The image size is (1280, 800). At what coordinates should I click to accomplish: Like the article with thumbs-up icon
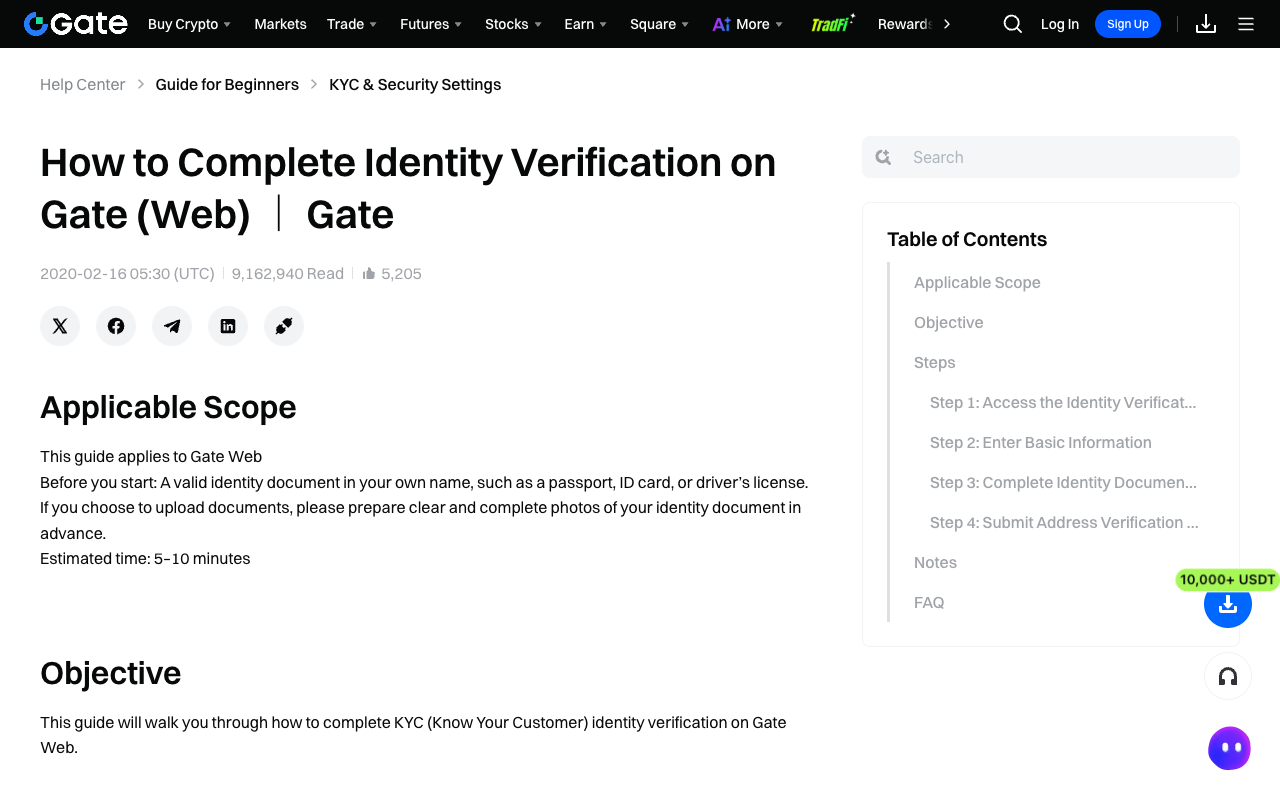pyautogui.click(x=369, y=273)
